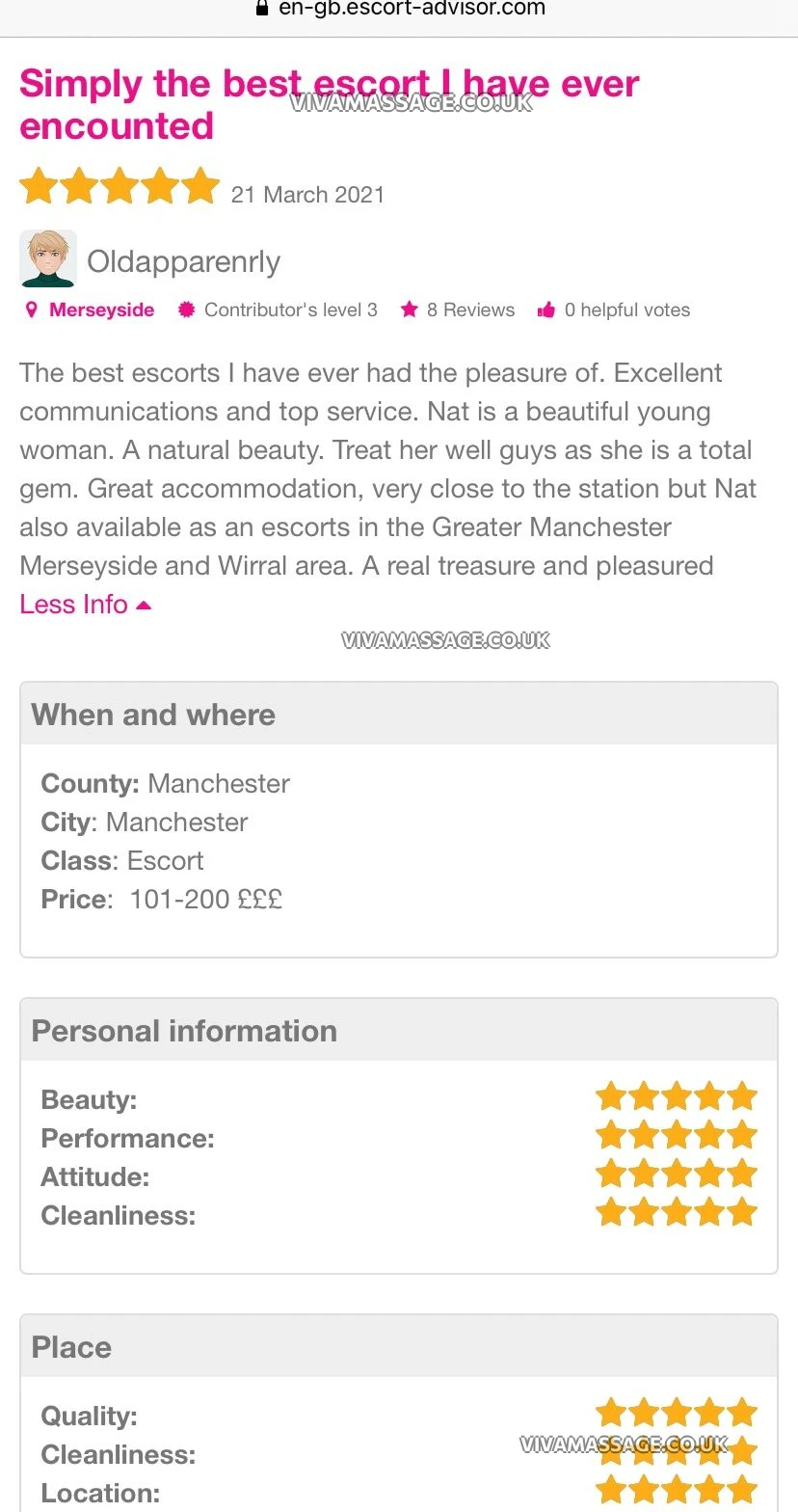
Task: Click the upward arrow next to Less Info
Action: click(x=144, y=605)
